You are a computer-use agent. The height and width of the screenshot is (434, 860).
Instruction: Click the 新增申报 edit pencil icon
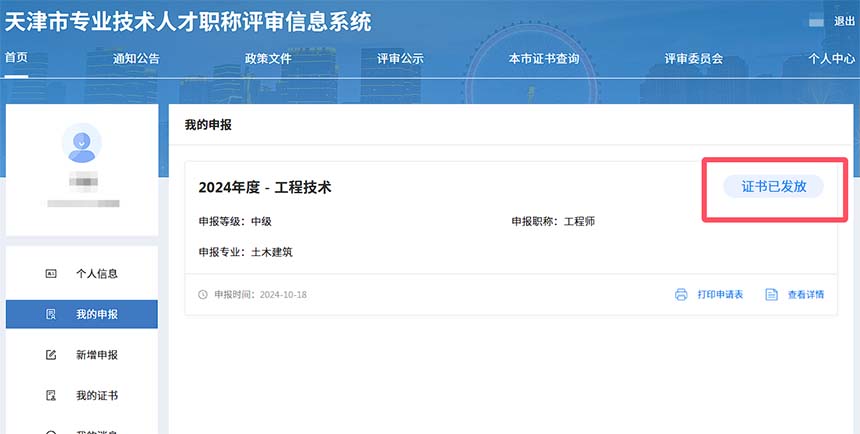[x=51, y=354]
